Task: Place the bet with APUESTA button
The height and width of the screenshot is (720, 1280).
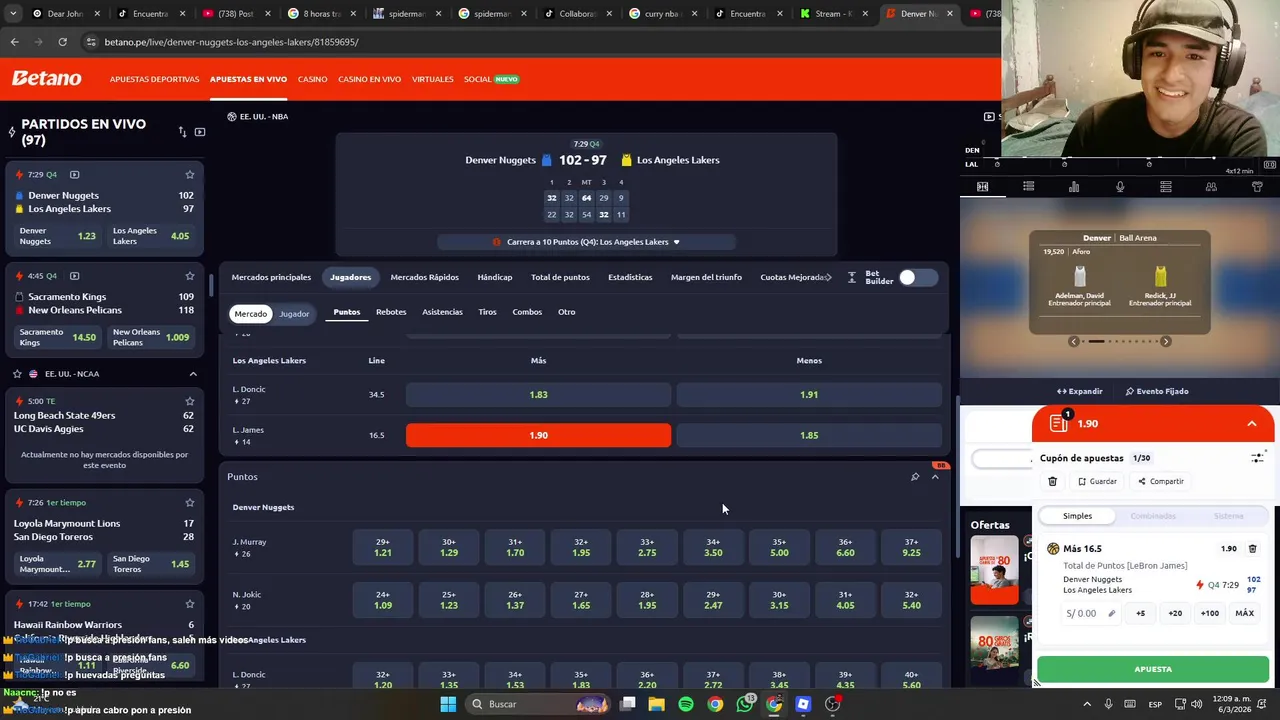Action: 1153,669
